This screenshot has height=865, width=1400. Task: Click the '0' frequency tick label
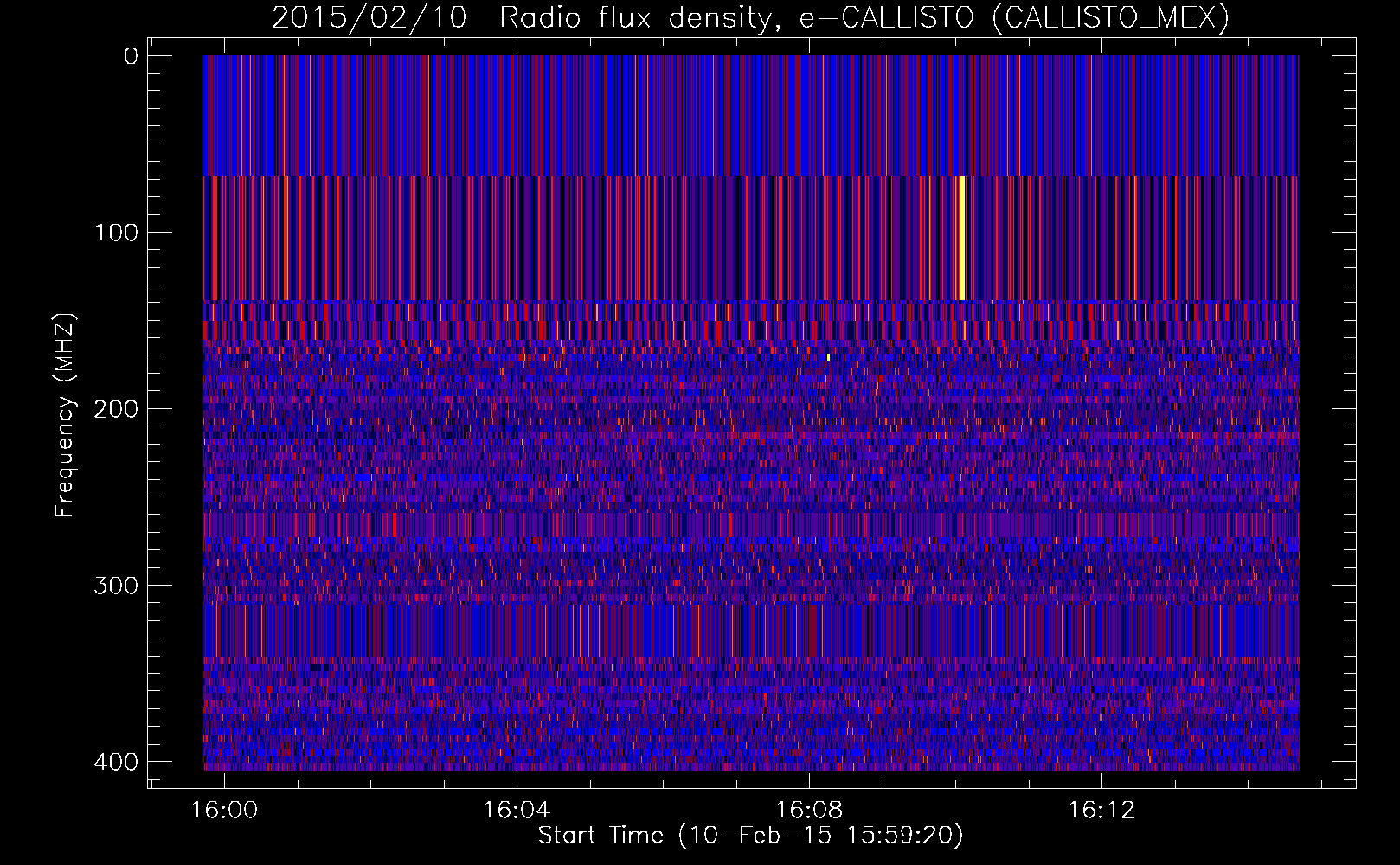[x=131, y=56]
